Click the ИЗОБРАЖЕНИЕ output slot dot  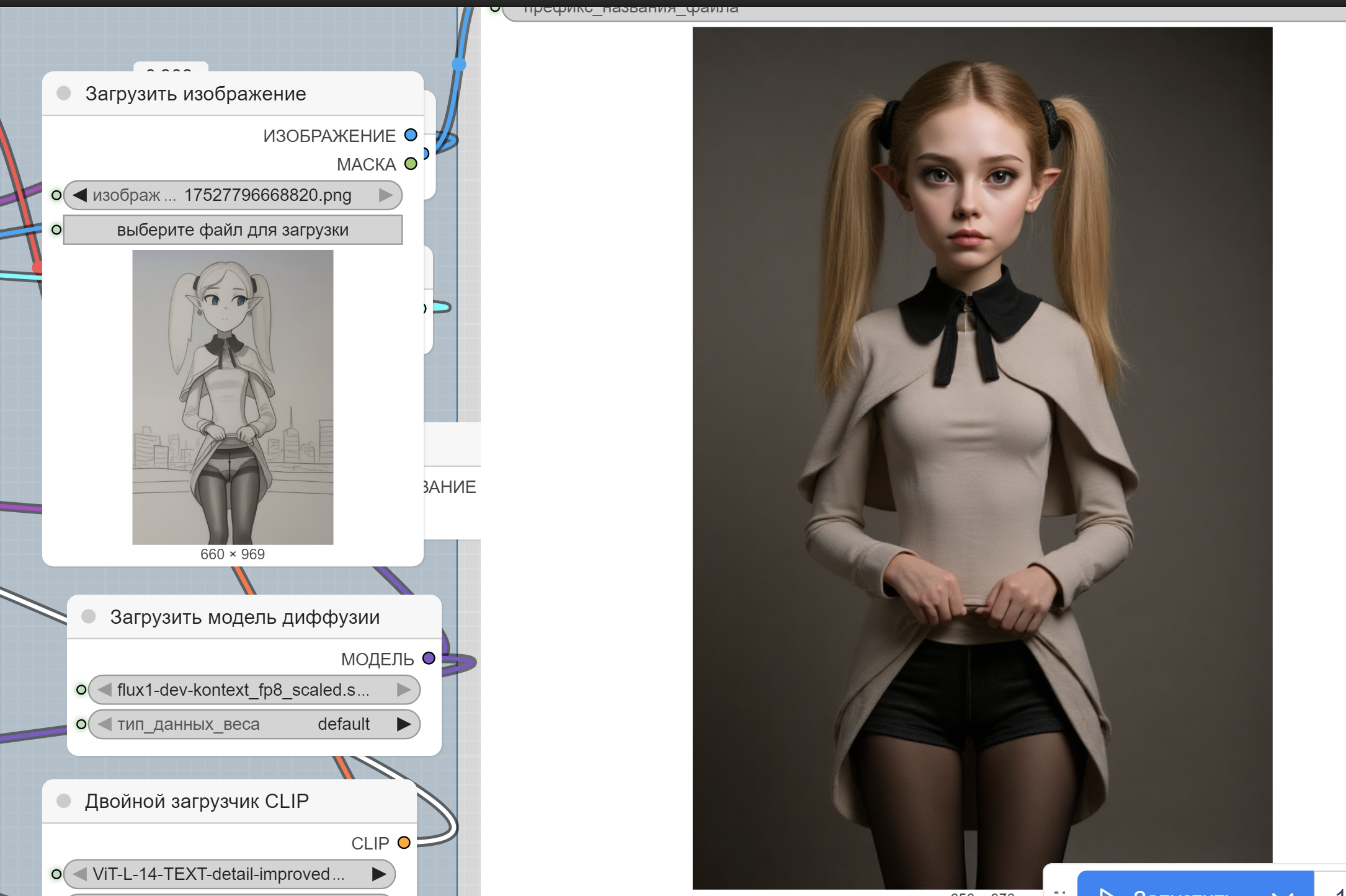(411, 135)
